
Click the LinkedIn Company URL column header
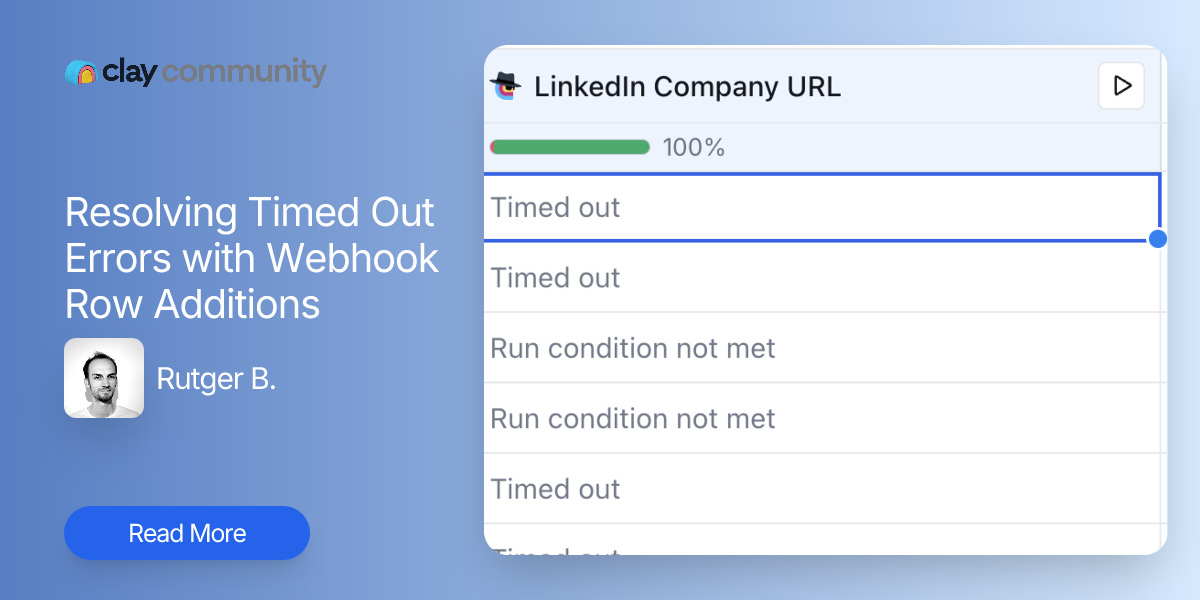tap(688, 87)
